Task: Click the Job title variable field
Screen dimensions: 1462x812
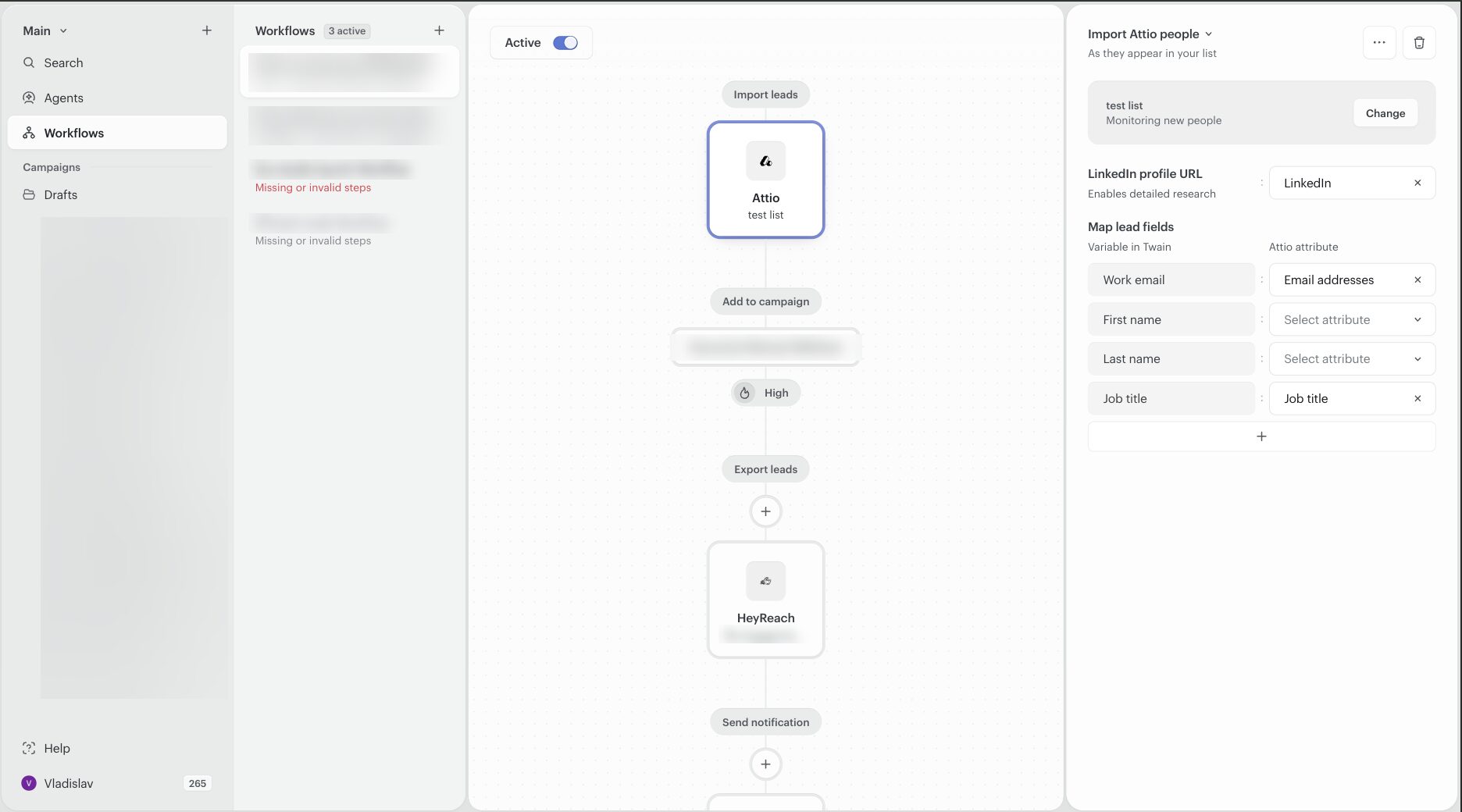Action: click(1171, 398)
